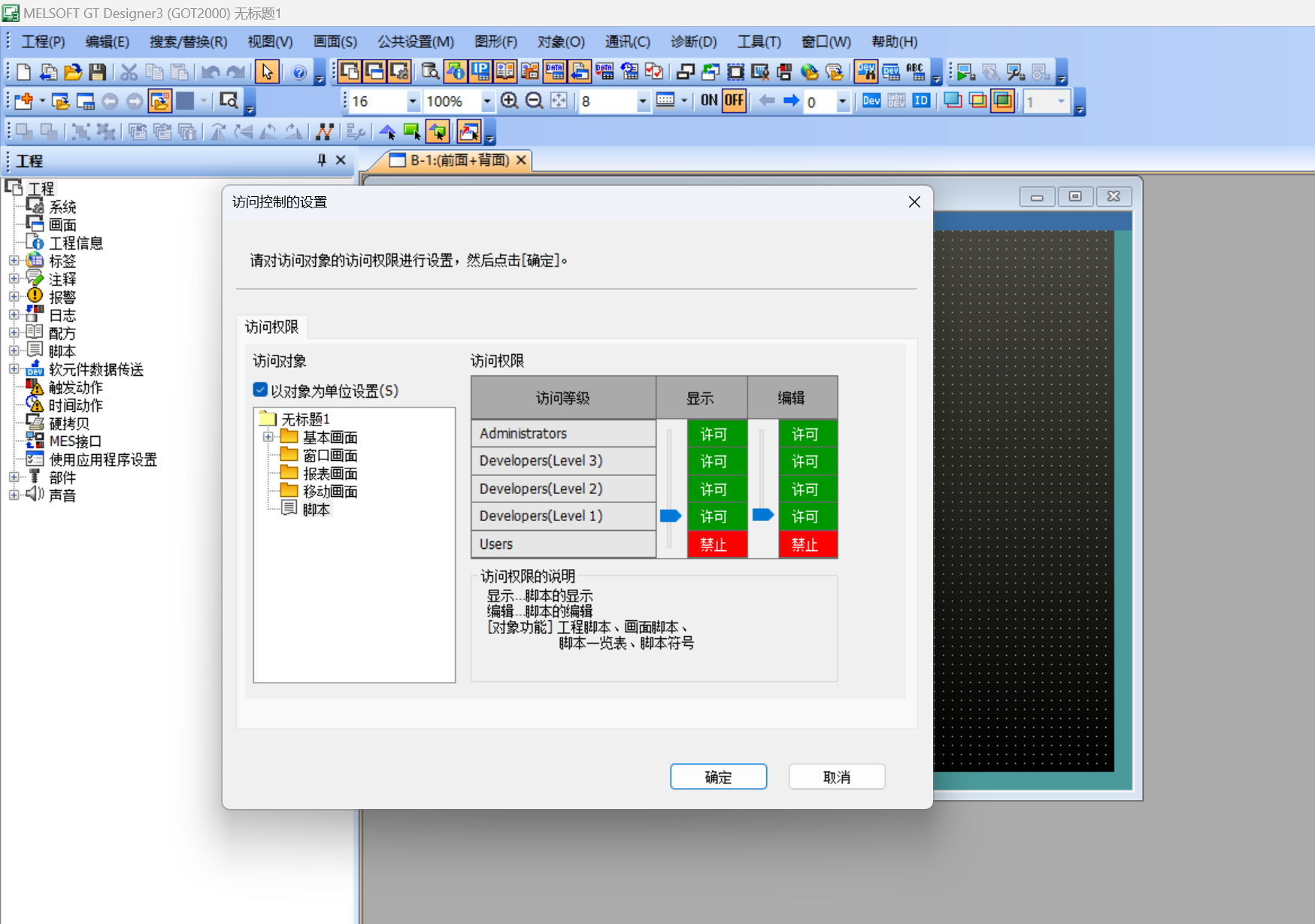Select 窗口画面 folder in access object tree

tap(329, 456)
